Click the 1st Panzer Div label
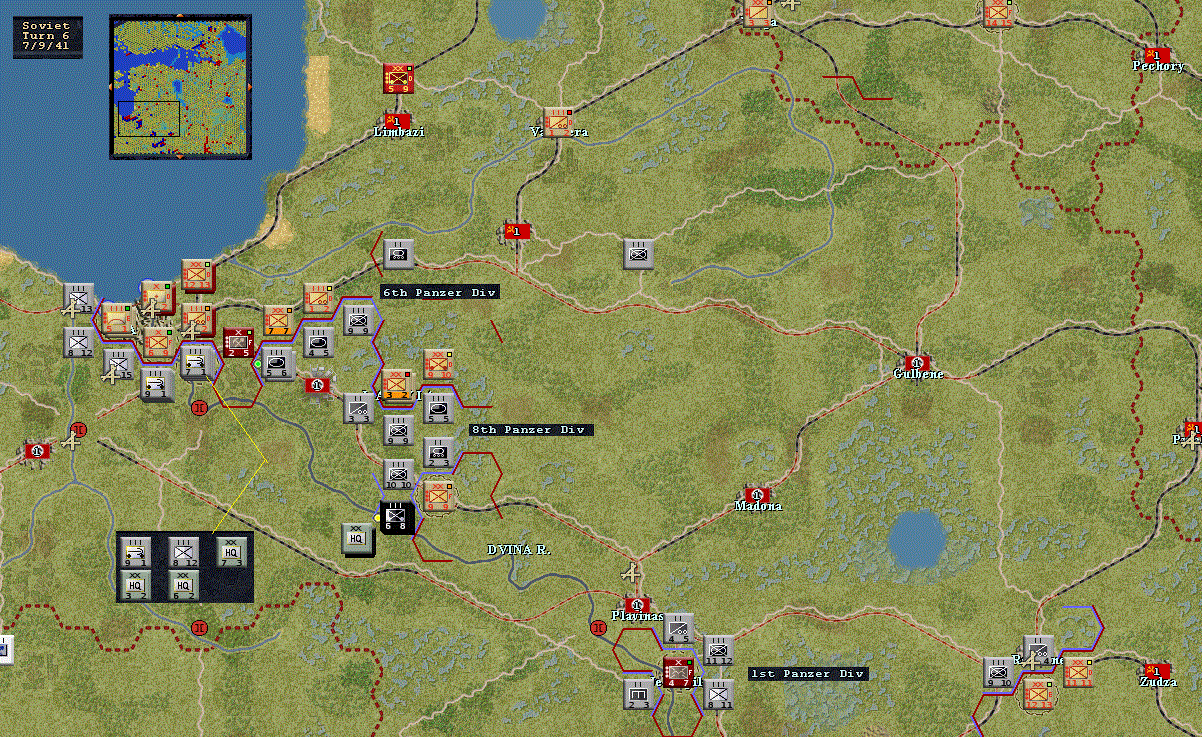 (x=808, y=673)
